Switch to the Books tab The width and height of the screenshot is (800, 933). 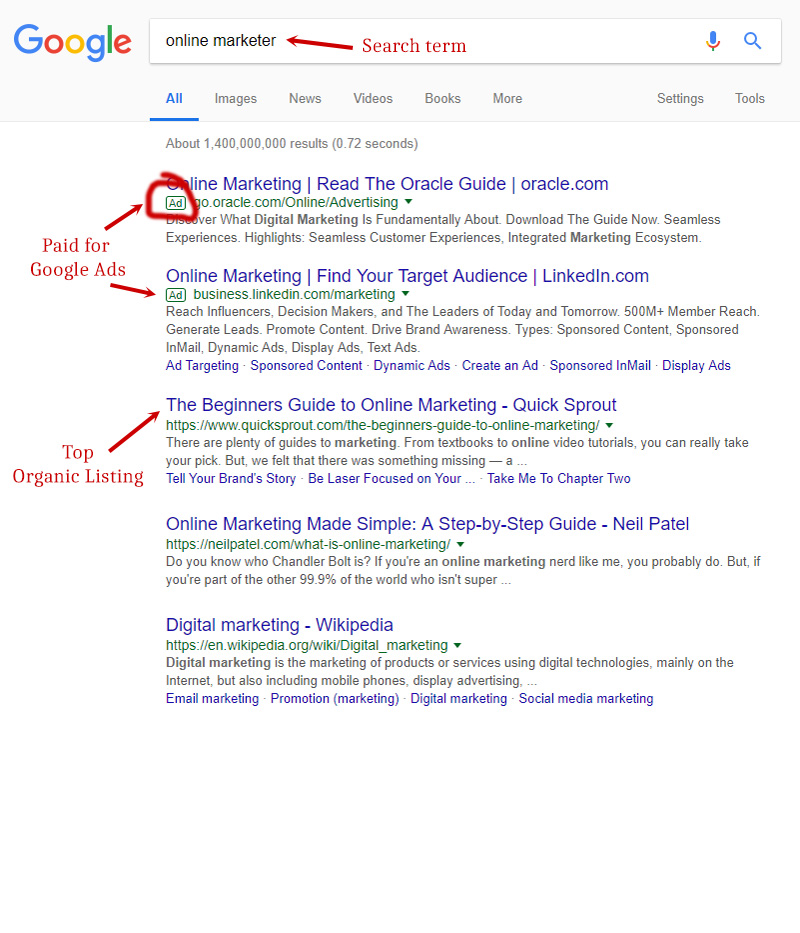coord(442,99)
